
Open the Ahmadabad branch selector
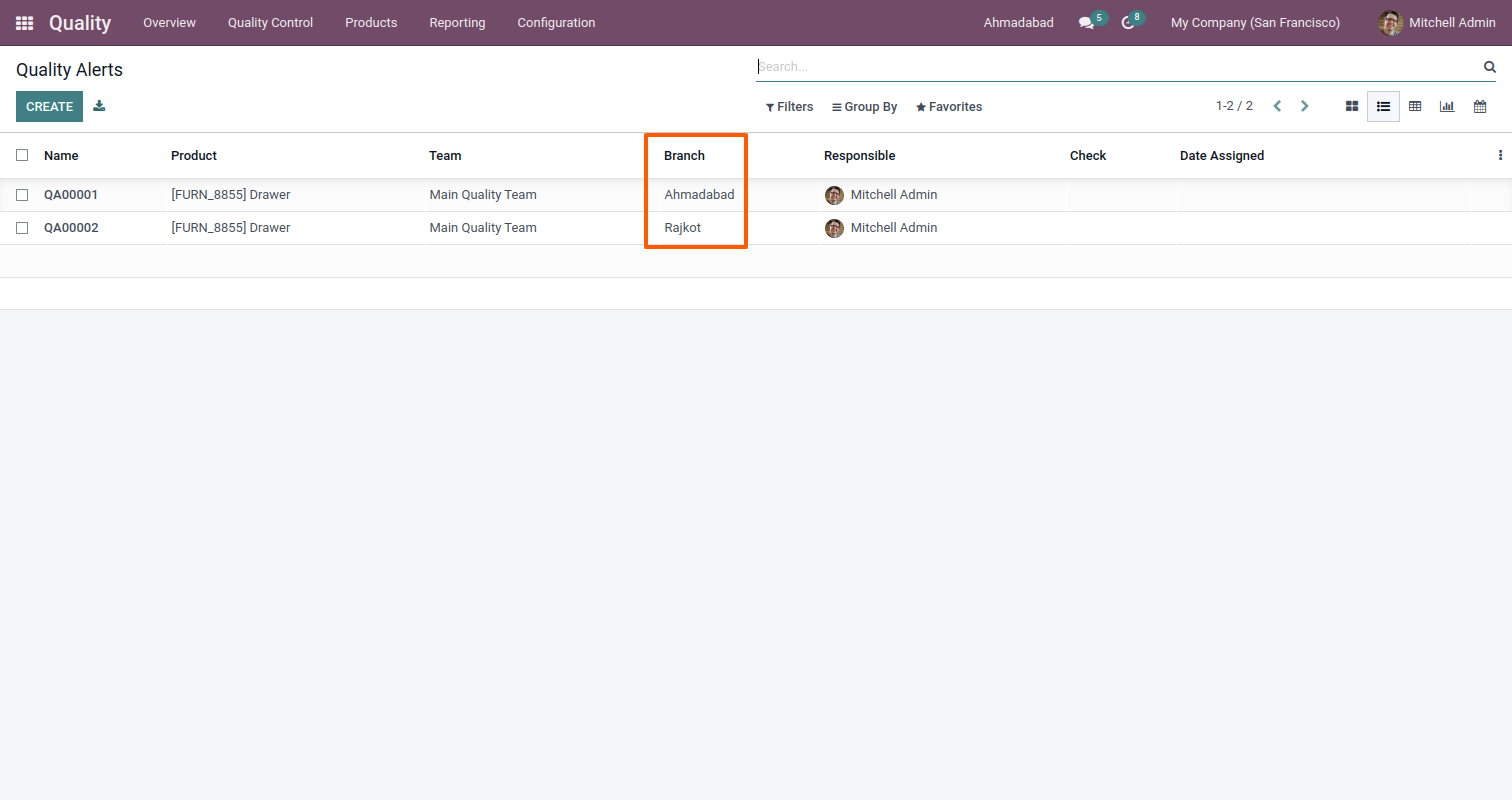[x=1018, y=23]
